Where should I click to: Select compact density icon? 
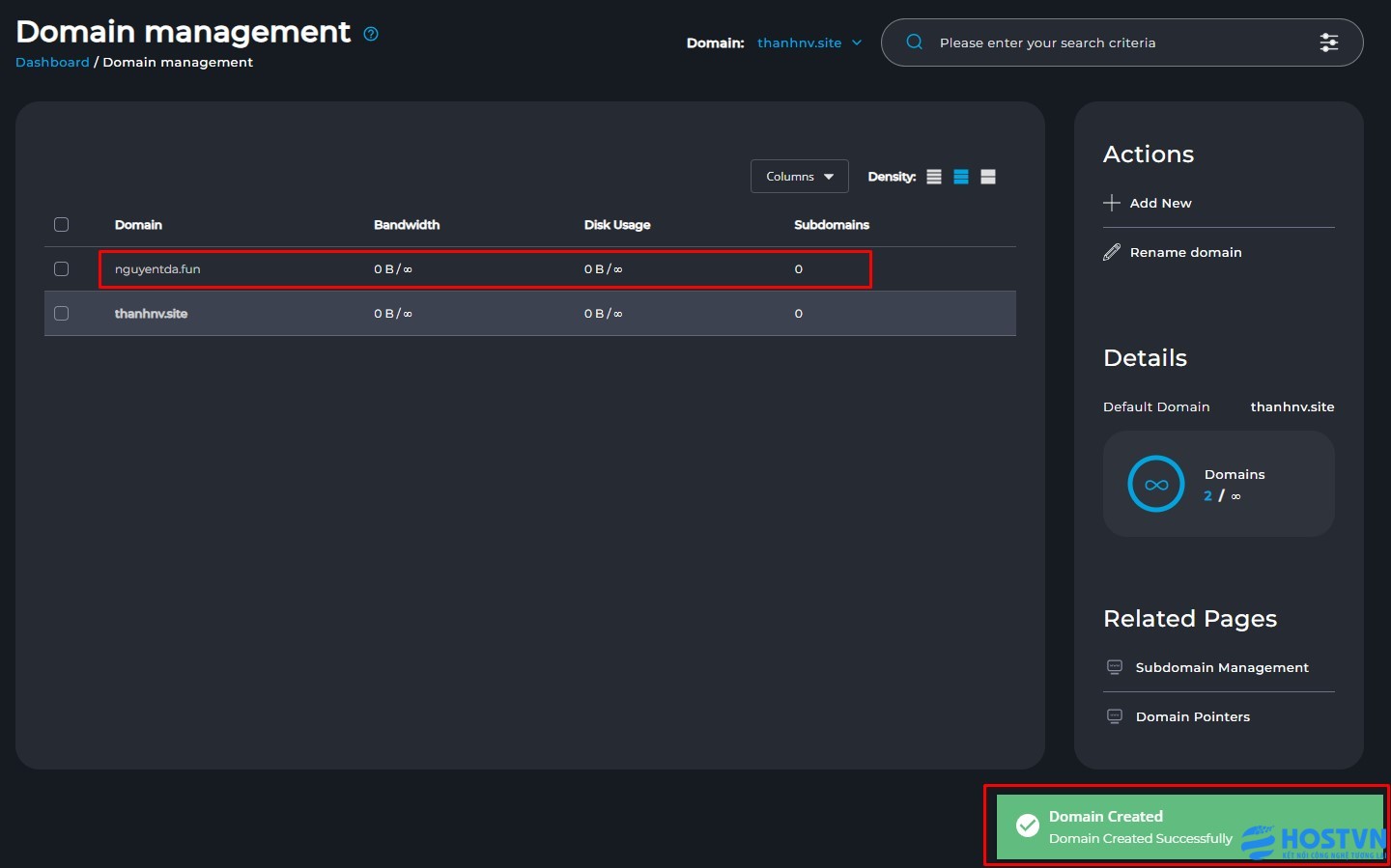[934, 177]
